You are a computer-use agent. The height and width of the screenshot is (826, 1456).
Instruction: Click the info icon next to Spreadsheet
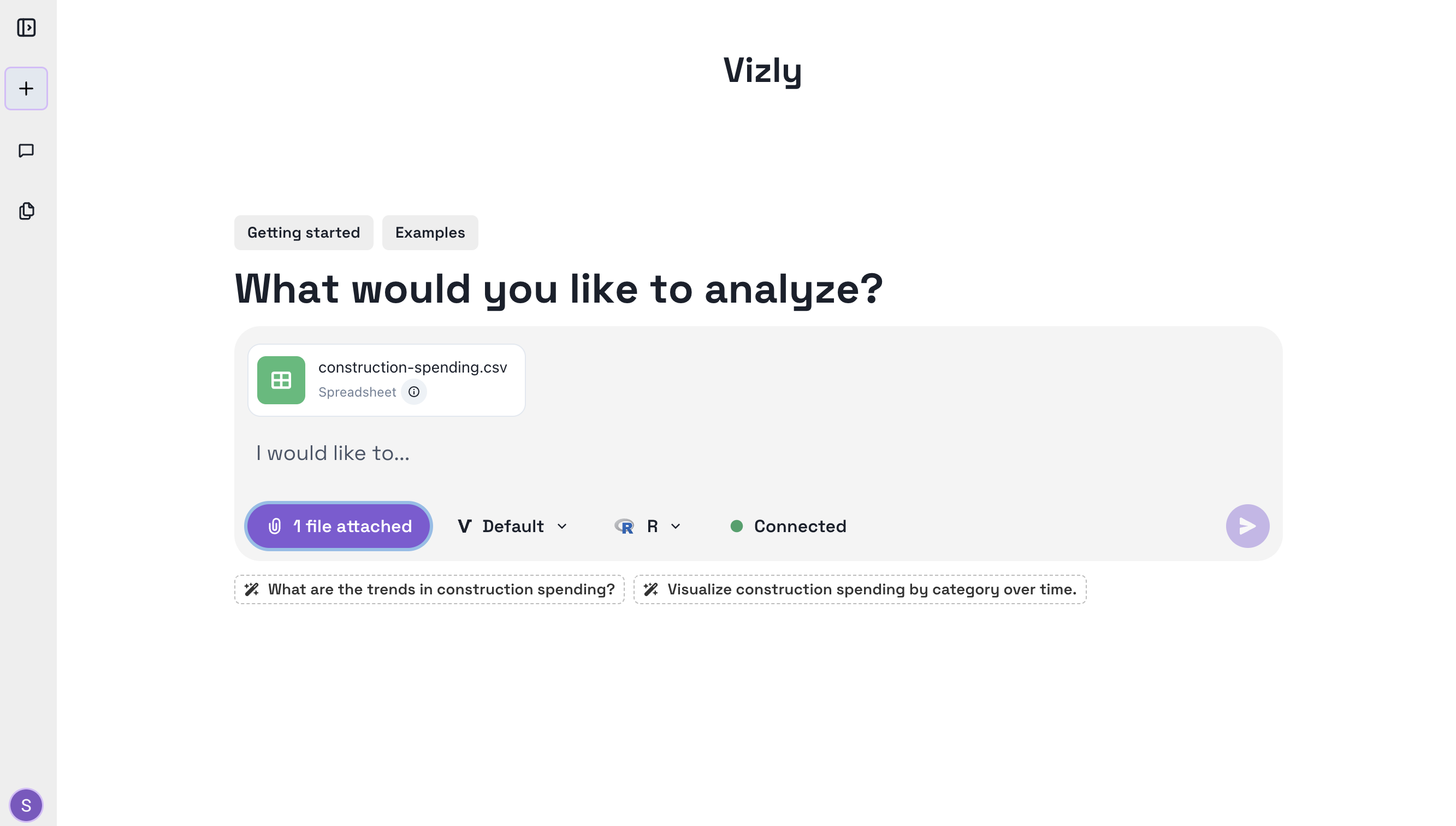click(x=414, y=392)
